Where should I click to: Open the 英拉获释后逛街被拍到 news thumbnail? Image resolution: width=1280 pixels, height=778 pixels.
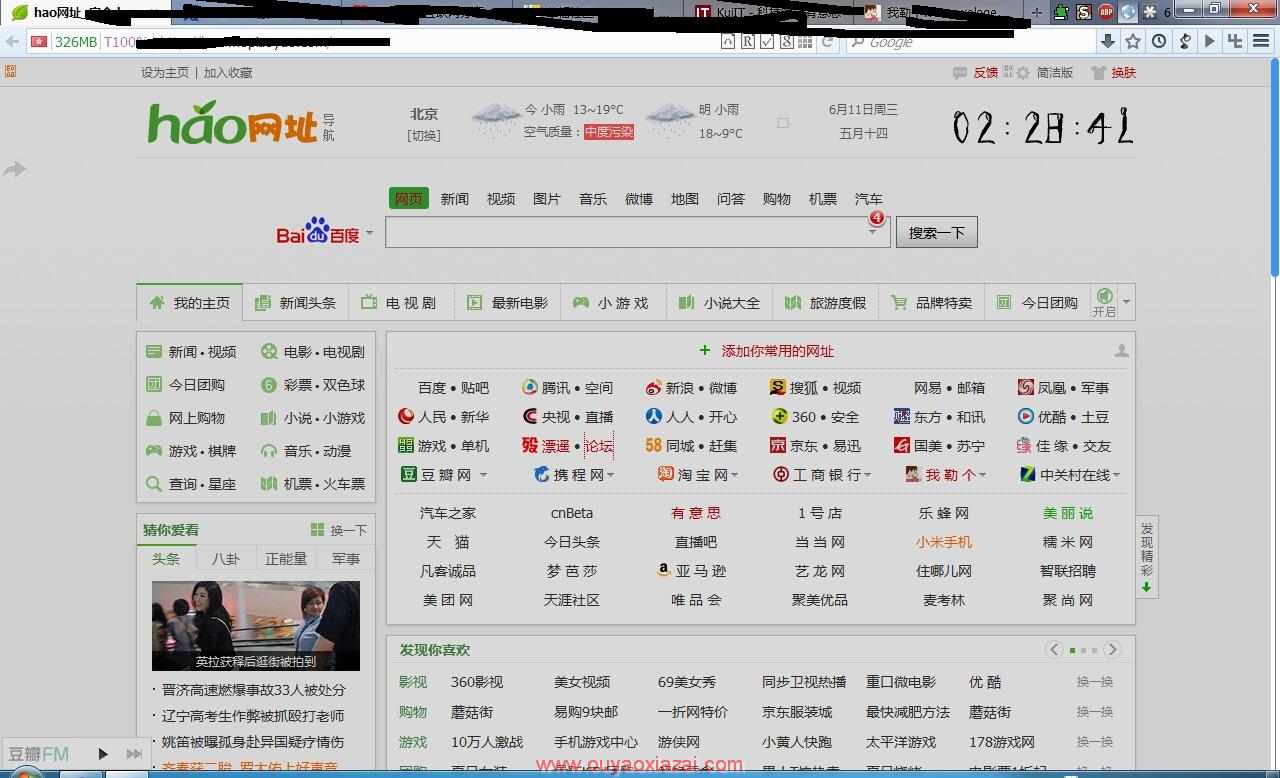pos(256,626)
